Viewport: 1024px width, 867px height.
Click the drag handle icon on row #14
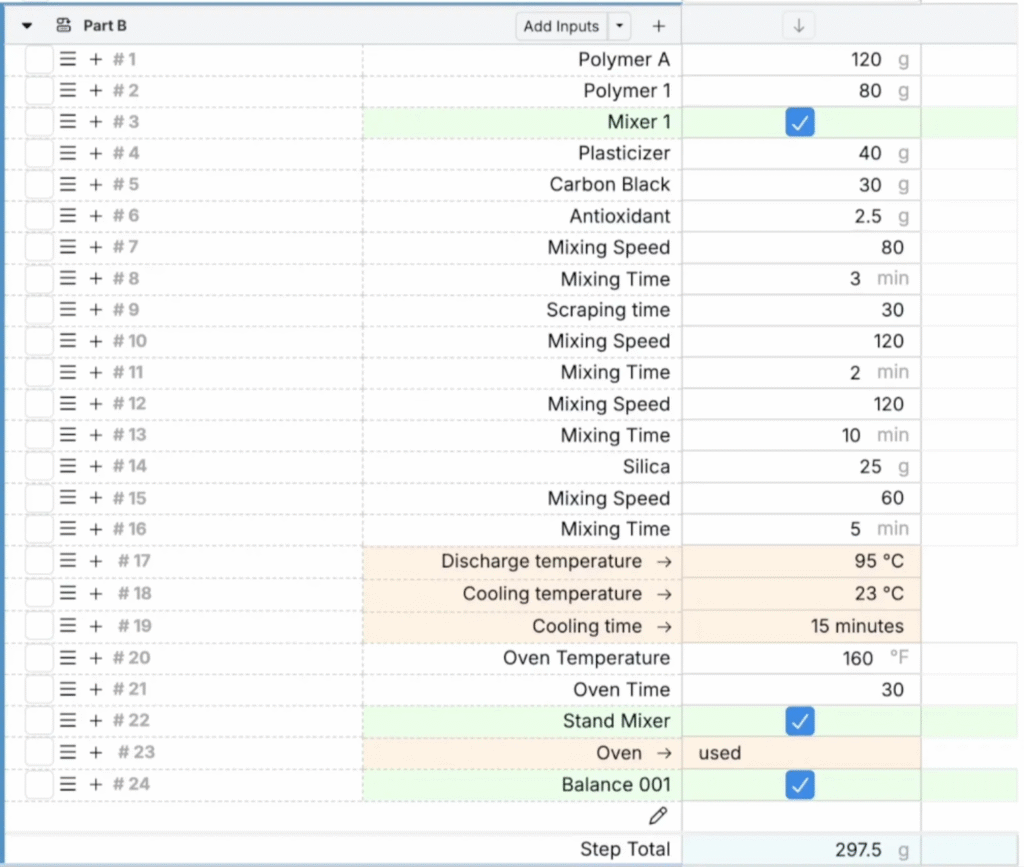tap(68, 466)
